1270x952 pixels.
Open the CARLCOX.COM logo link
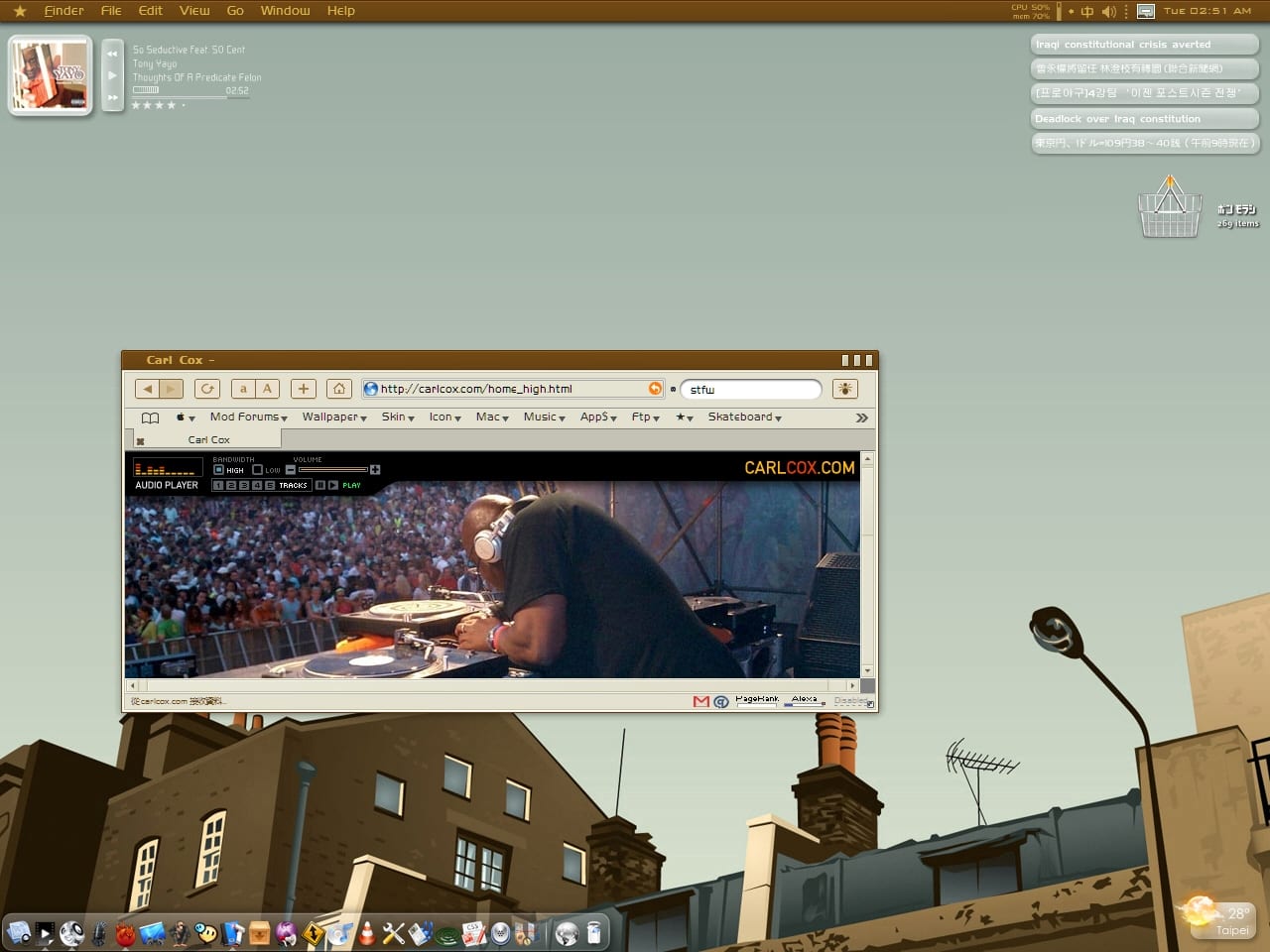(x=799, y=468)
